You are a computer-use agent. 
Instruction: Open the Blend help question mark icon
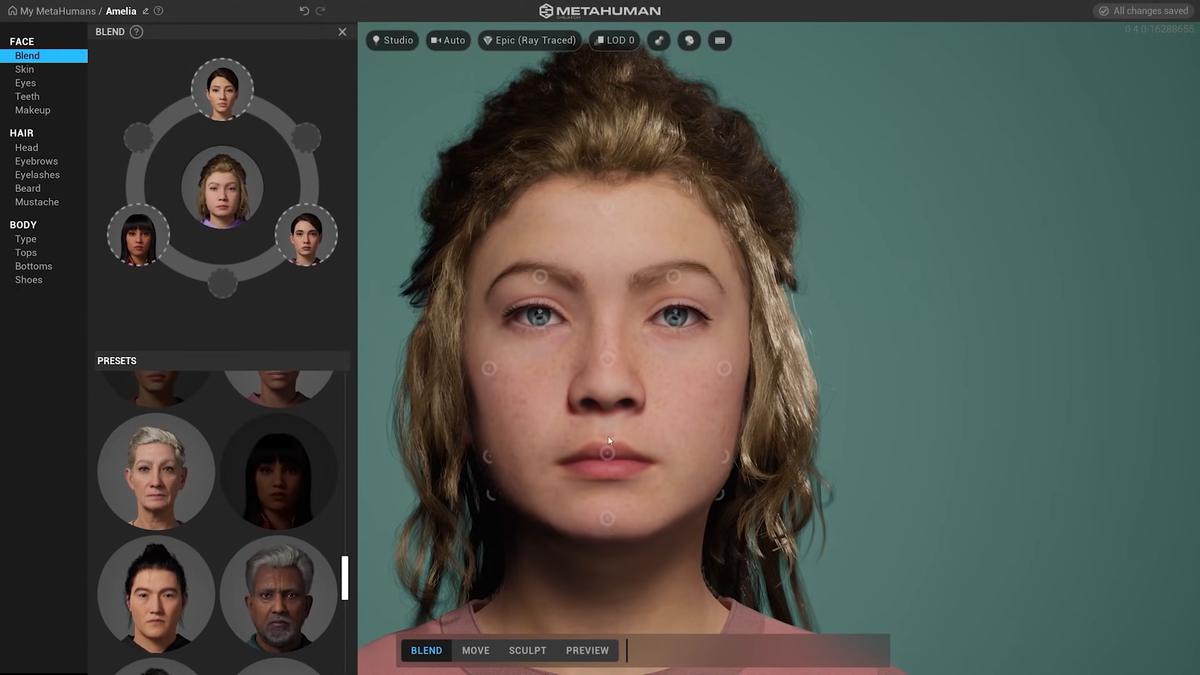click(x=137, y=32)
